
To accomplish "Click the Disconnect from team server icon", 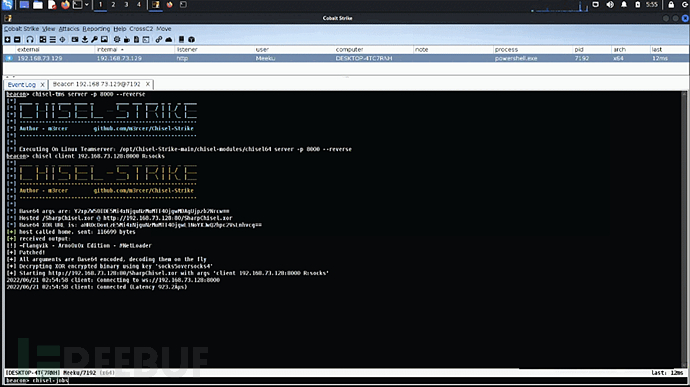I will tap(17, 40).
